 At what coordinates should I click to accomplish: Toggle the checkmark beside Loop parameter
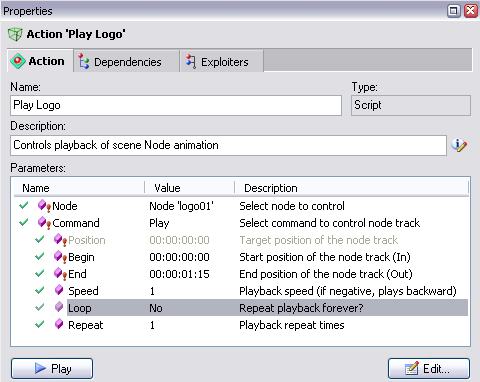[40, 307]
